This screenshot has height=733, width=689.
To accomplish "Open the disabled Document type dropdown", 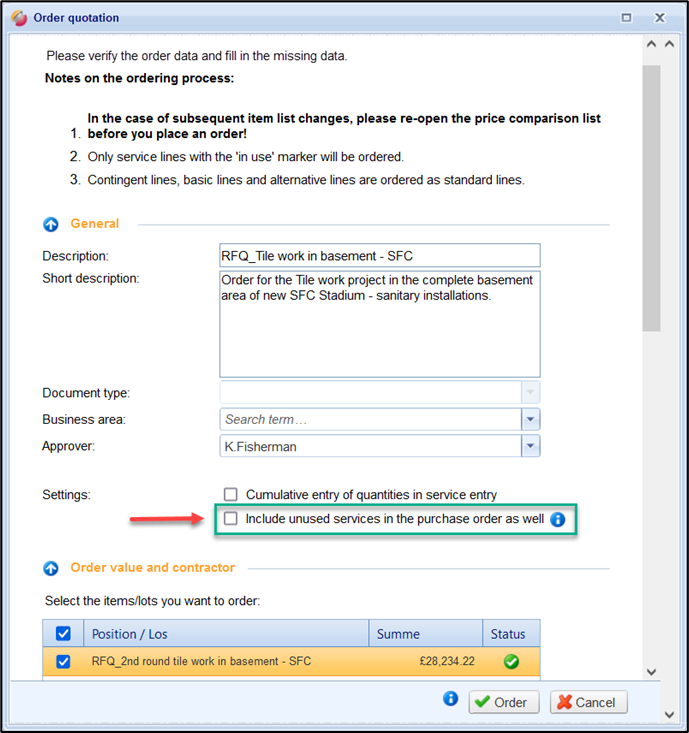I will coord(531,394).
